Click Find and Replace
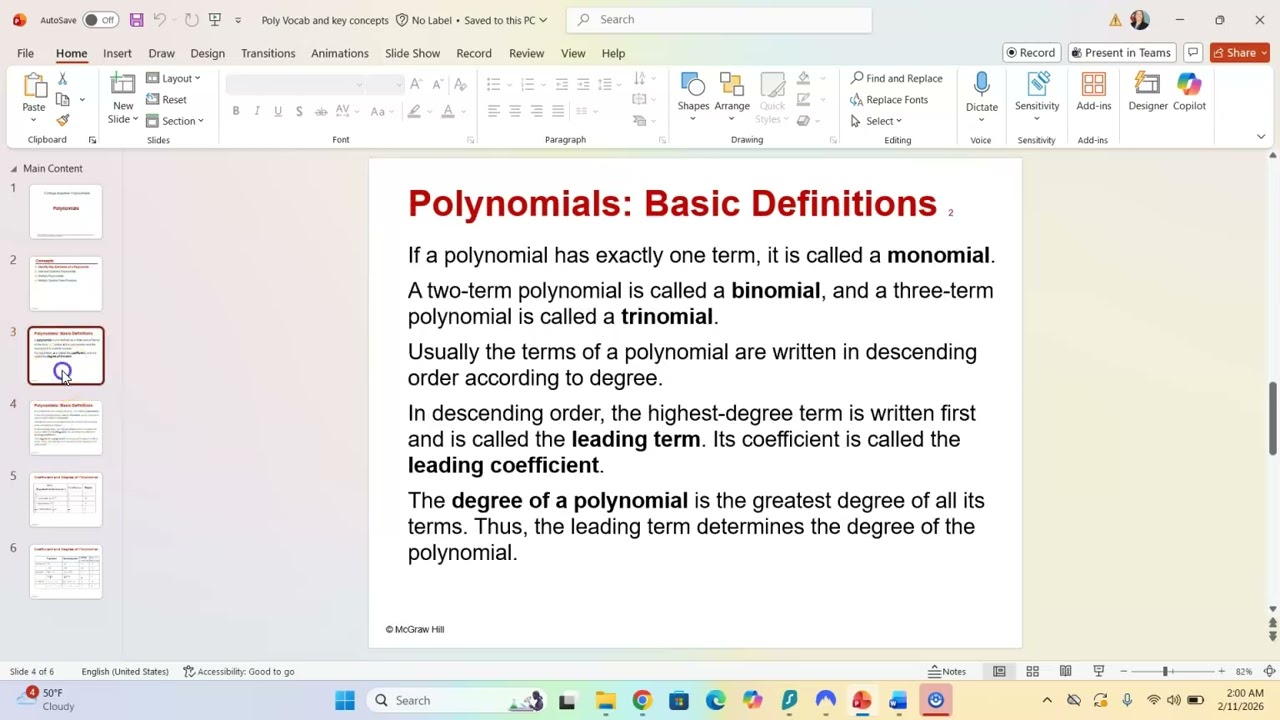 click(x=896, y=78)
